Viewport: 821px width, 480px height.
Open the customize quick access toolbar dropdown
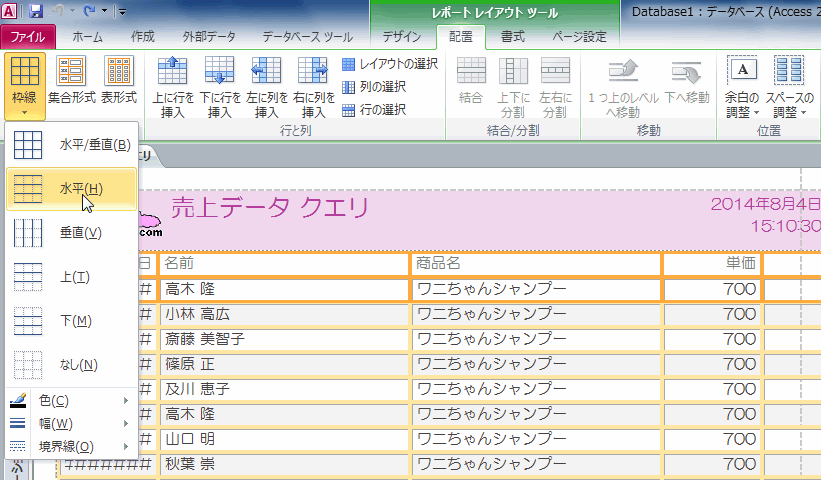click(121, 11)
